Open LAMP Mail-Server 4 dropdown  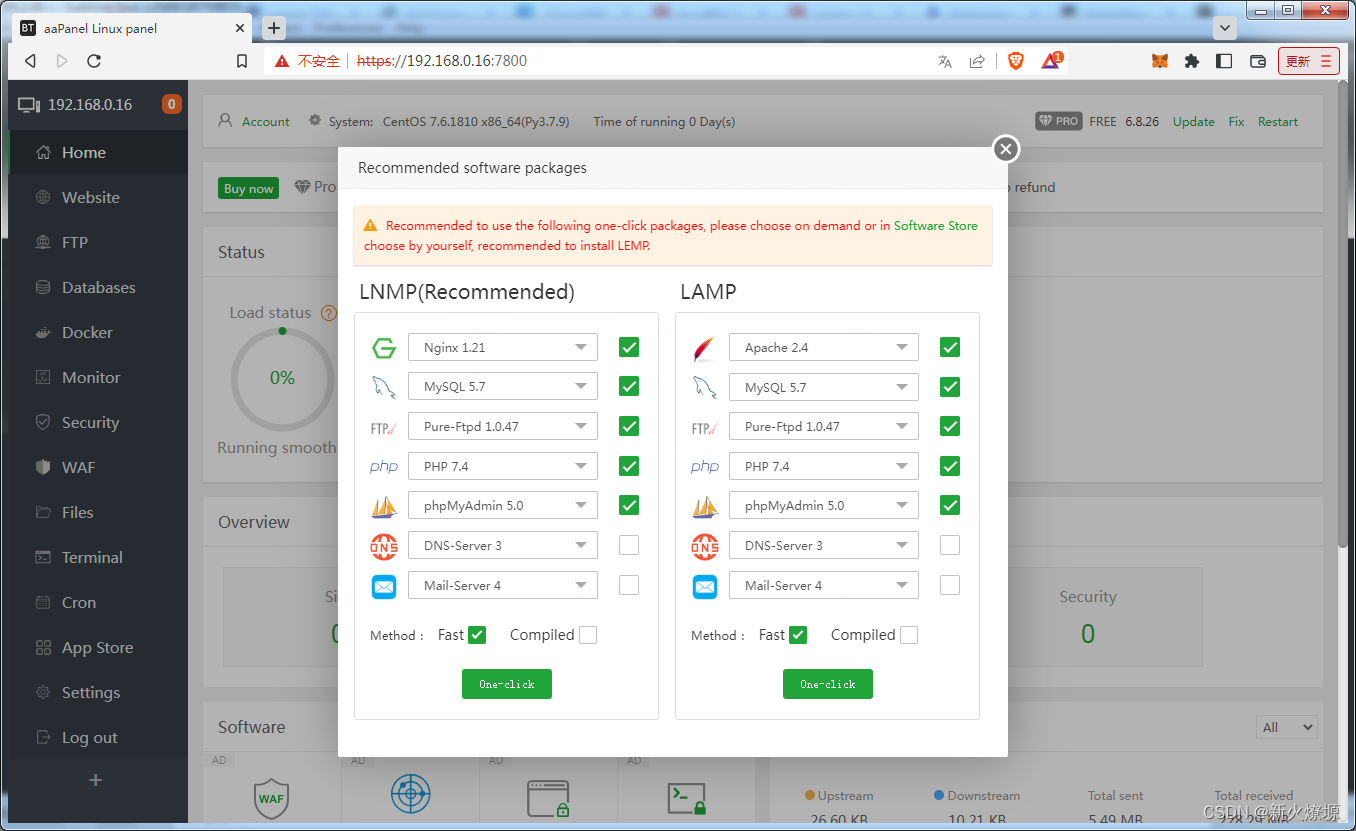click(824, 585)
